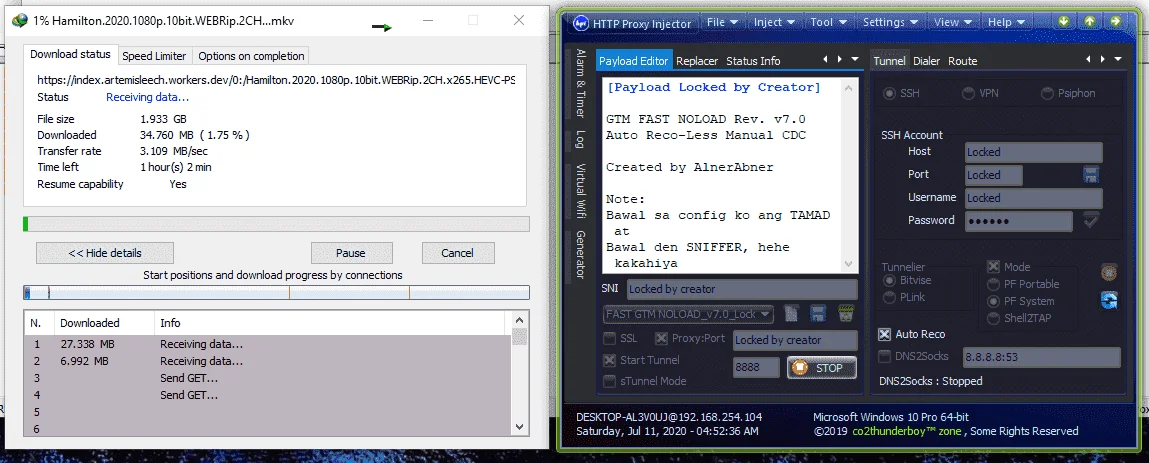Toggle the Mode checkbox
Screen dimensions: 1149x463
tap(994, 267)
